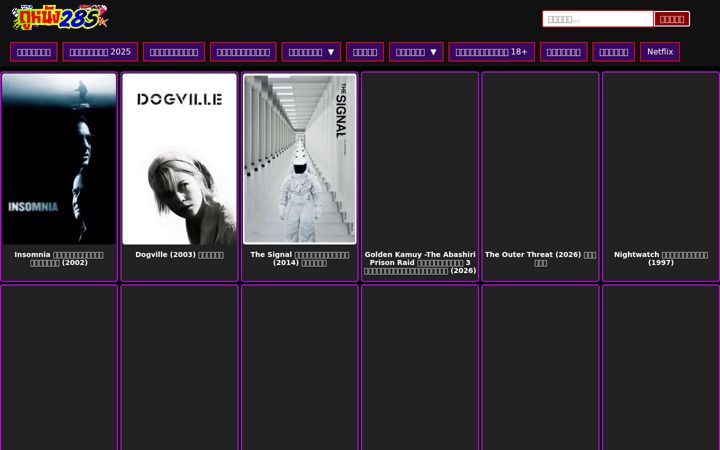Open the 18+ category menu item
The image size is (720, 450).
click(x=491, y=52)
